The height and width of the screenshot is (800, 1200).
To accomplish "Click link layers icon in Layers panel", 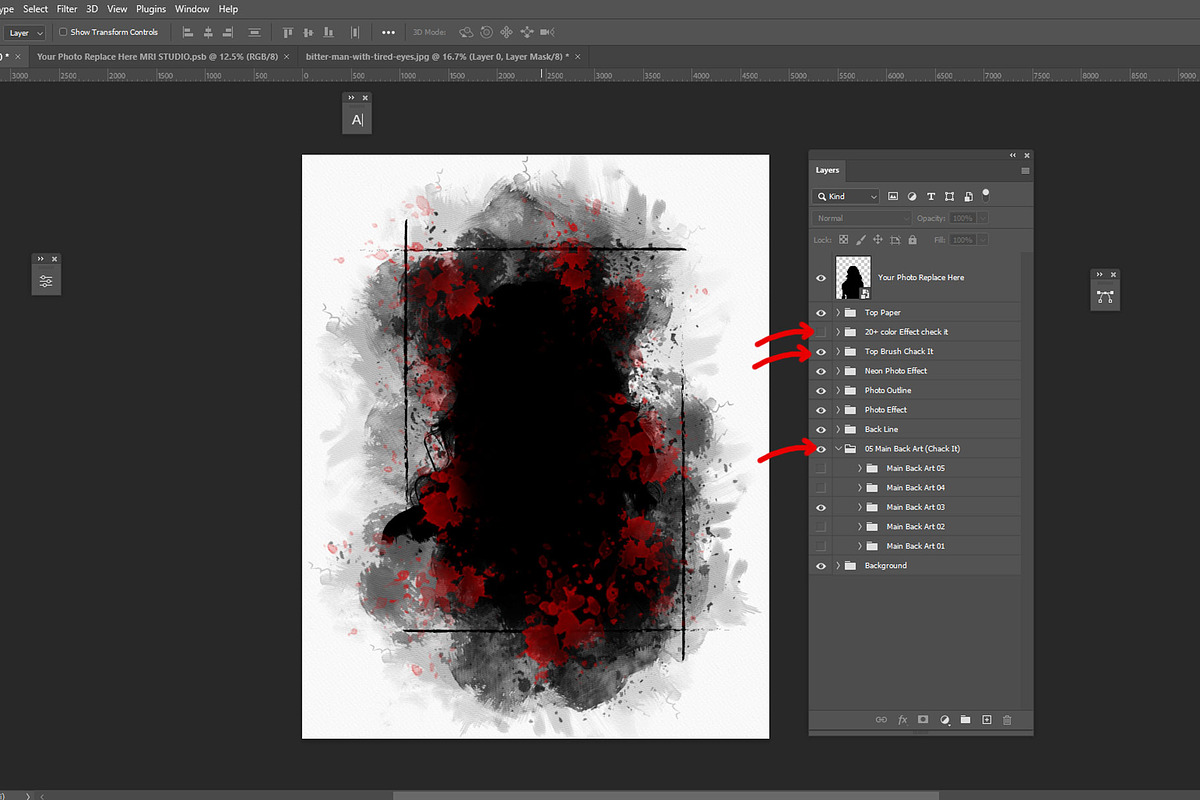I will (x=881, y=720).
